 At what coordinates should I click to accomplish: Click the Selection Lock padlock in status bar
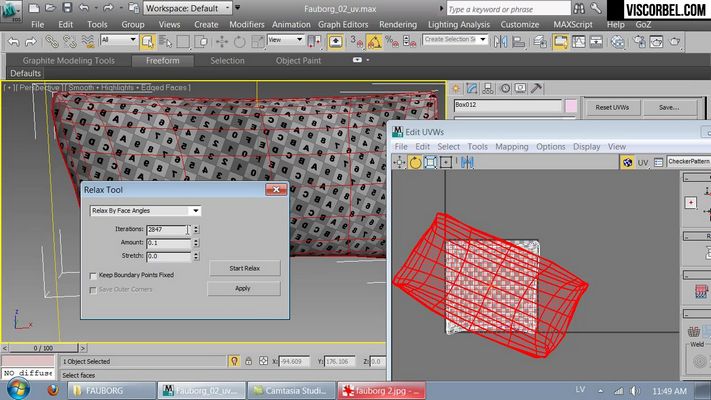click(x=248, y=361)
